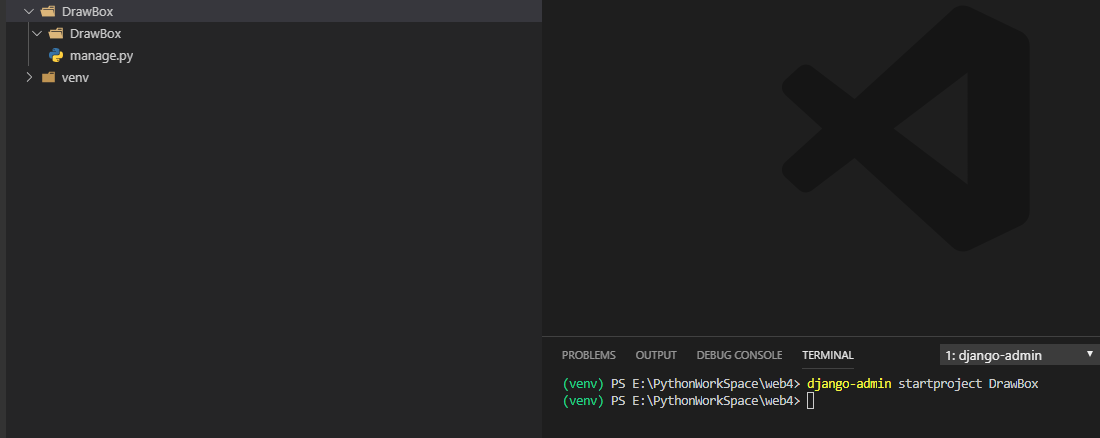This screenshot has width=1100, height=438.
Task: Click 'startproject DrawBox' text in terminal
Action: 968,383
